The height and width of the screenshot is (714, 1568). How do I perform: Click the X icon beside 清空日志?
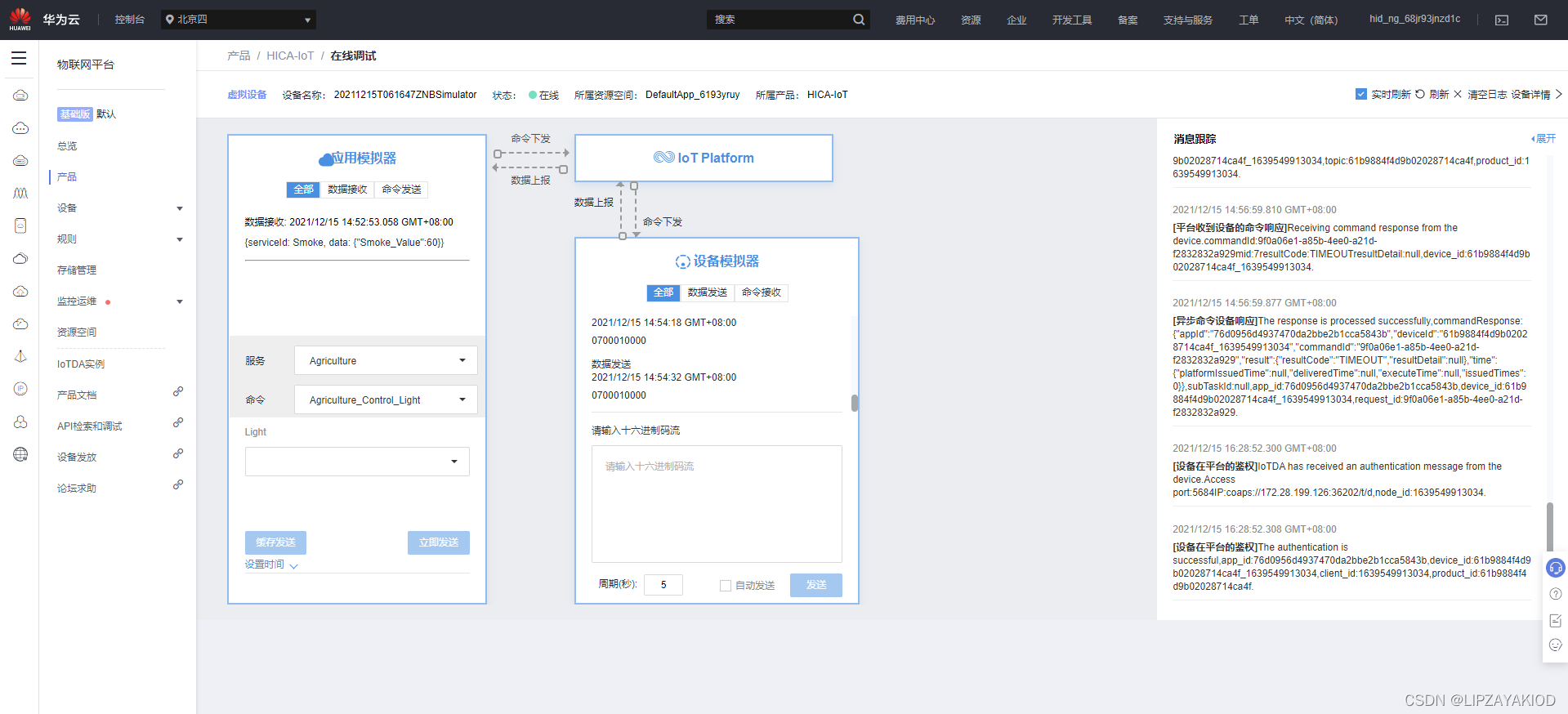pos(1458,94)
